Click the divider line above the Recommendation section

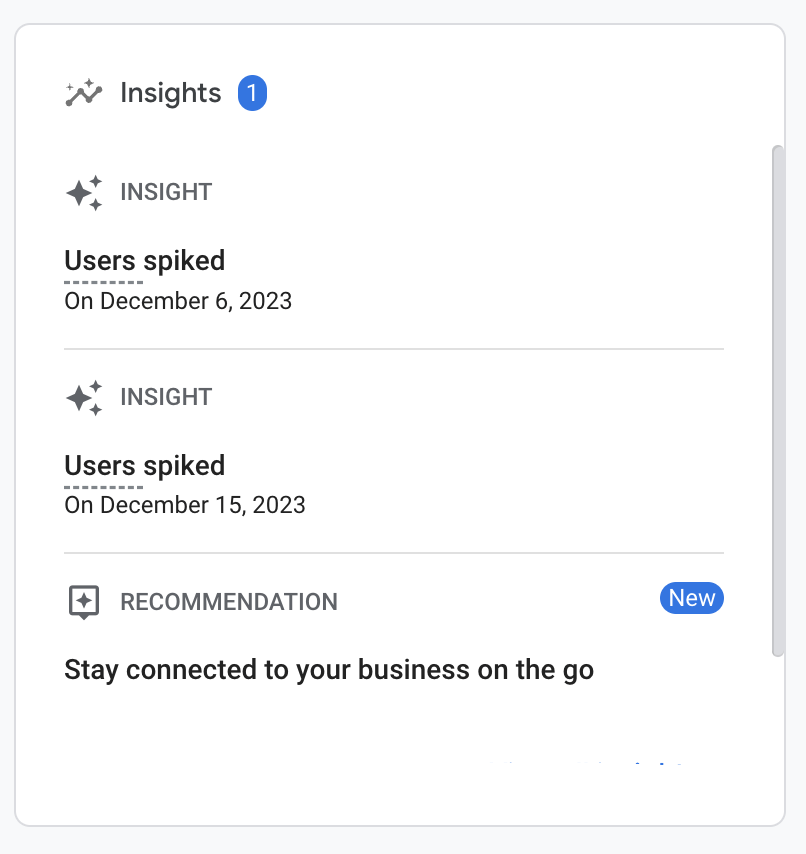[x=394, y=553]
